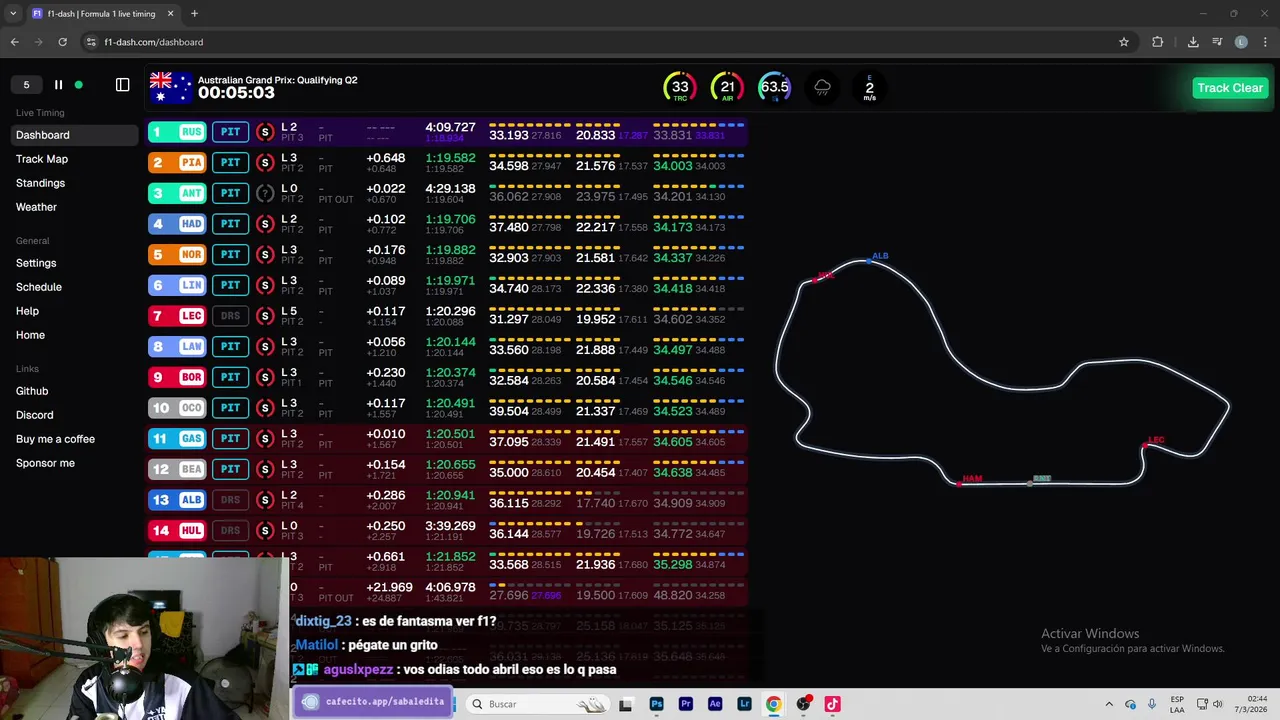The height and width of the screenshot is (720, 1280).
Task: Open After Effects from the taskbar
Action: click(x=715, y=704)
